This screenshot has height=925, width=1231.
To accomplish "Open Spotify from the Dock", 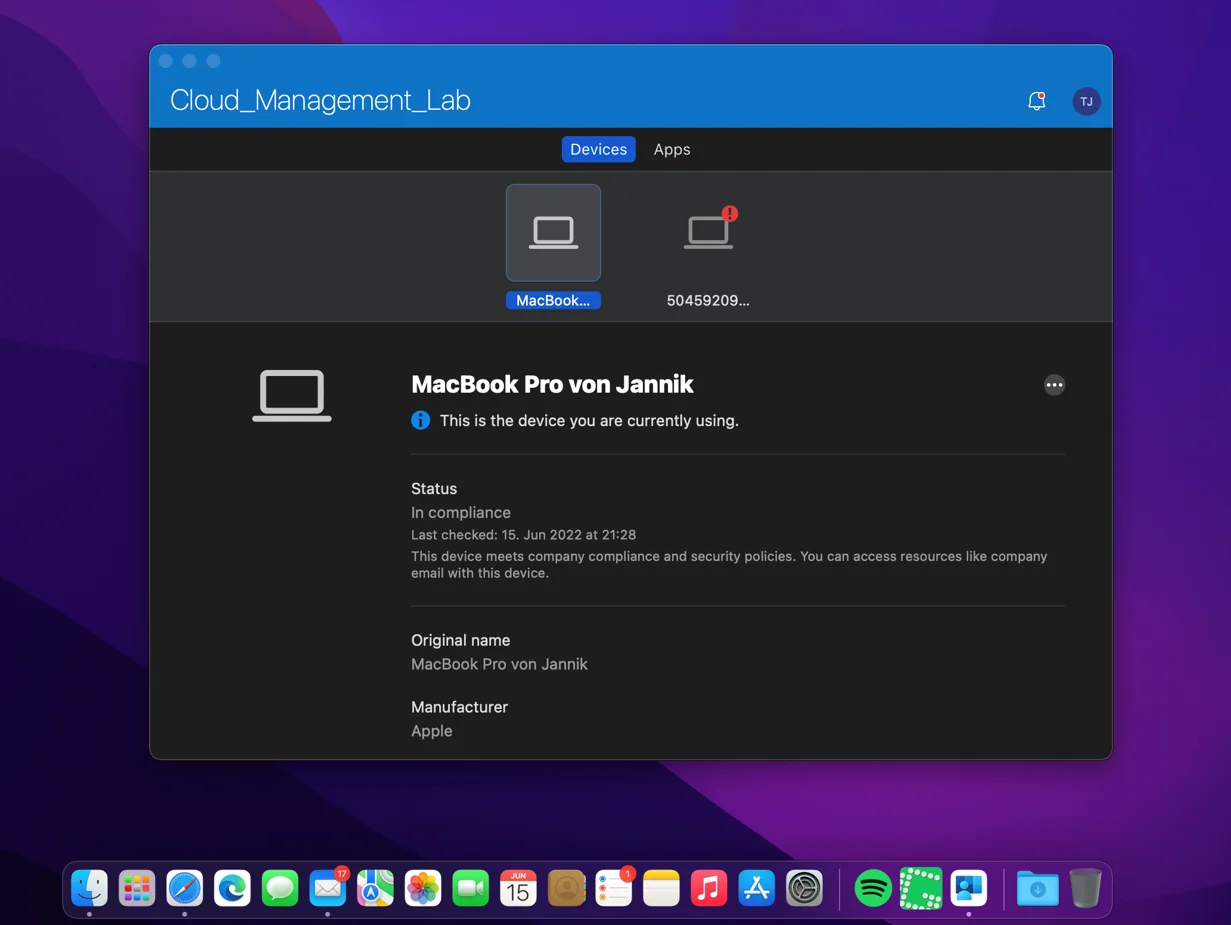I will coord(873,888).
